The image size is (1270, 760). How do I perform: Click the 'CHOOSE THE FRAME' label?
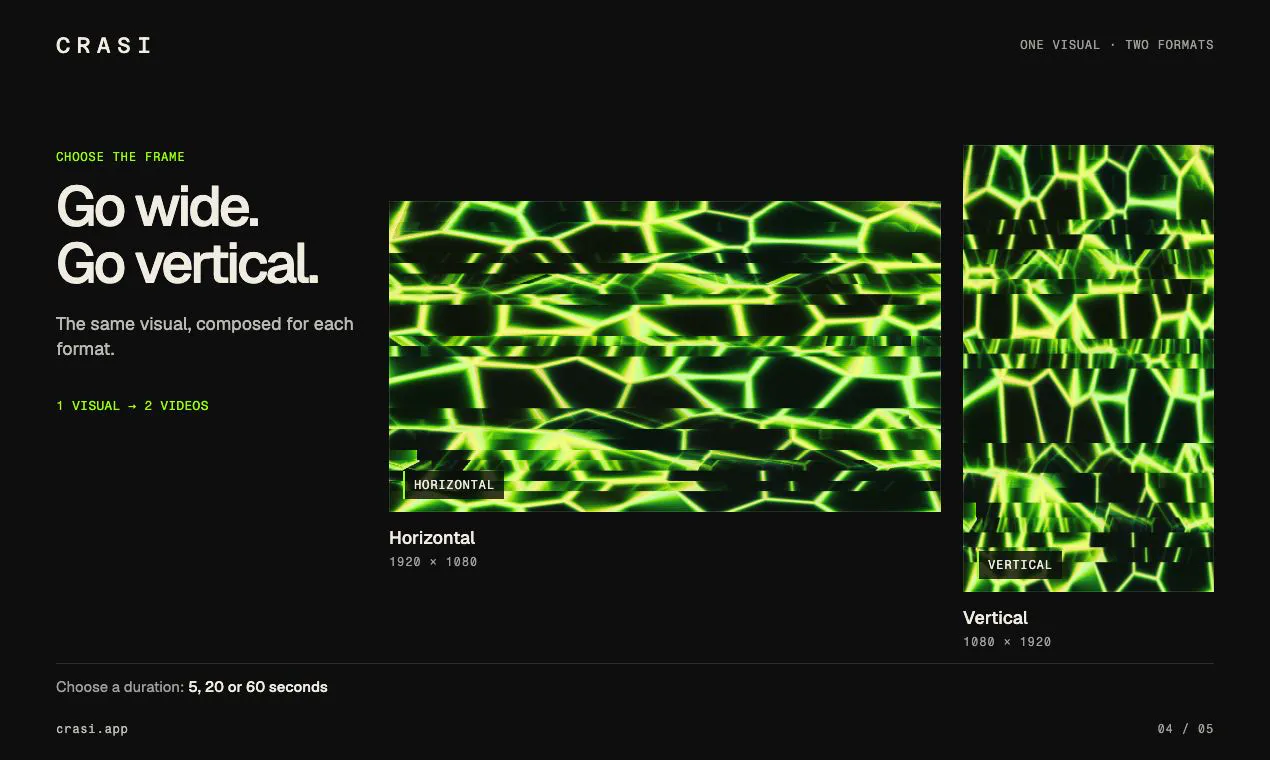pyautogui.click(x=120, y=157)
